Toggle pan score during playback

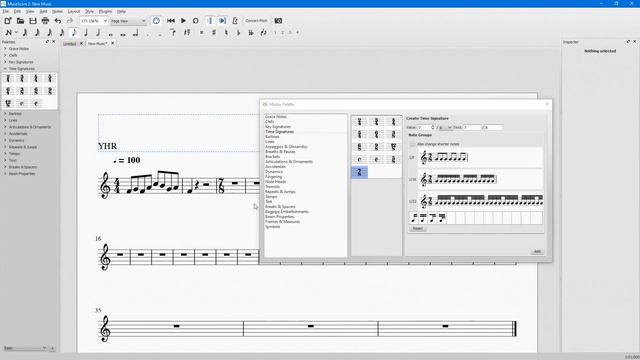point(222,21)
